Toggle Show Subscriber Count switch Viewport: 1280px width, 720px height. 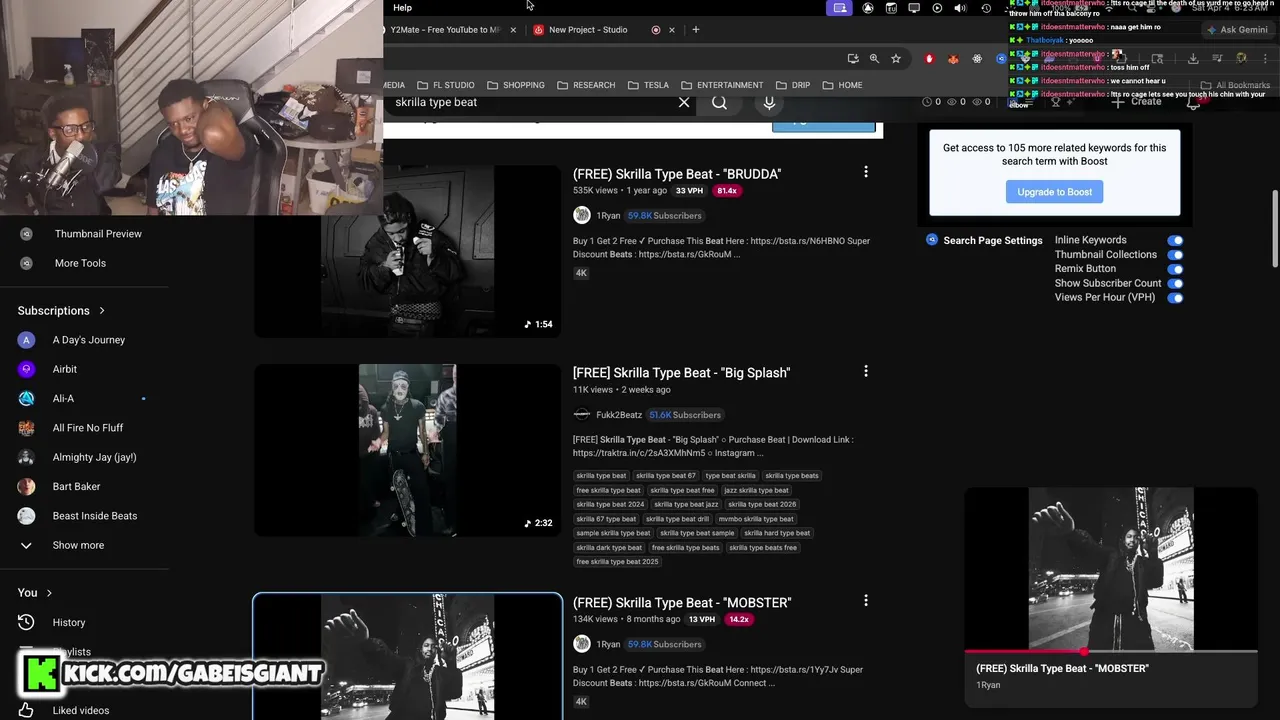[1175, 283]
